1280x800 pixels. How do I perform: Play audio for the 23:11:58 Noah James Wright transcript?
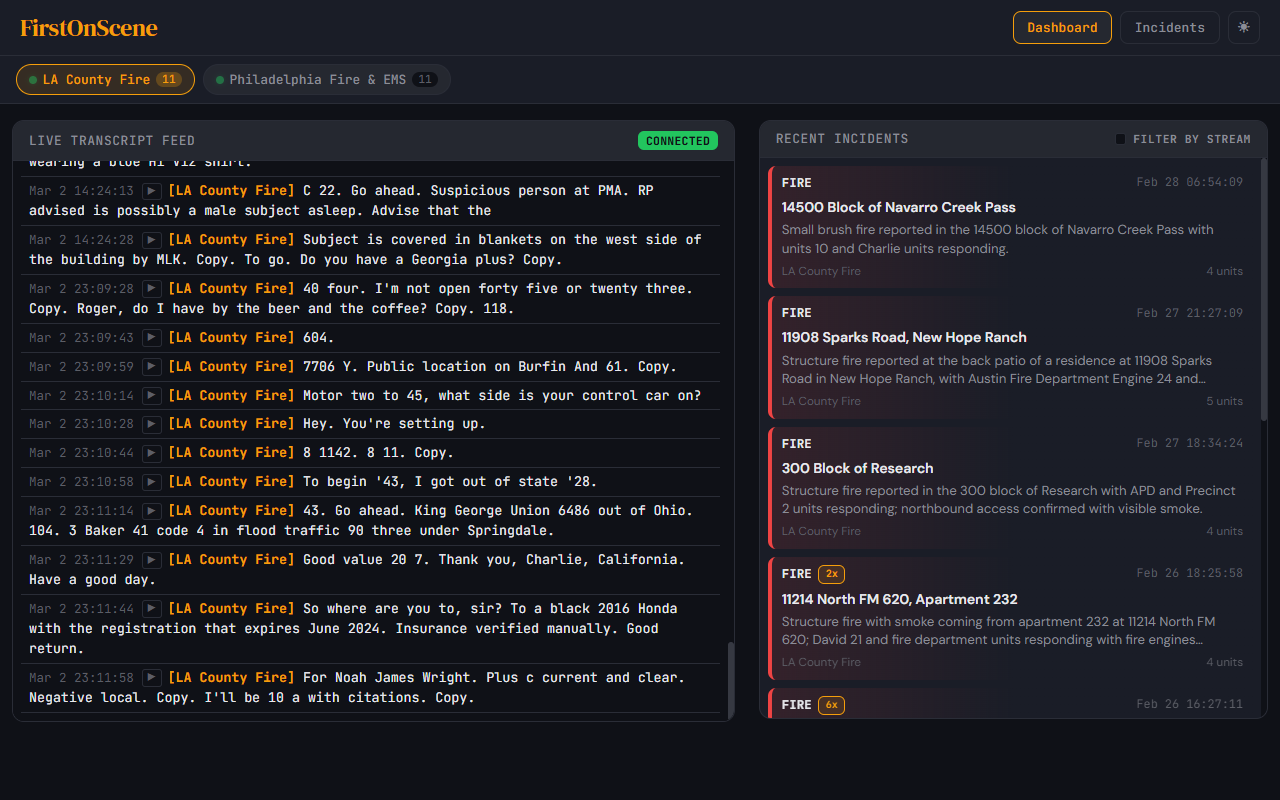(151, 678)
